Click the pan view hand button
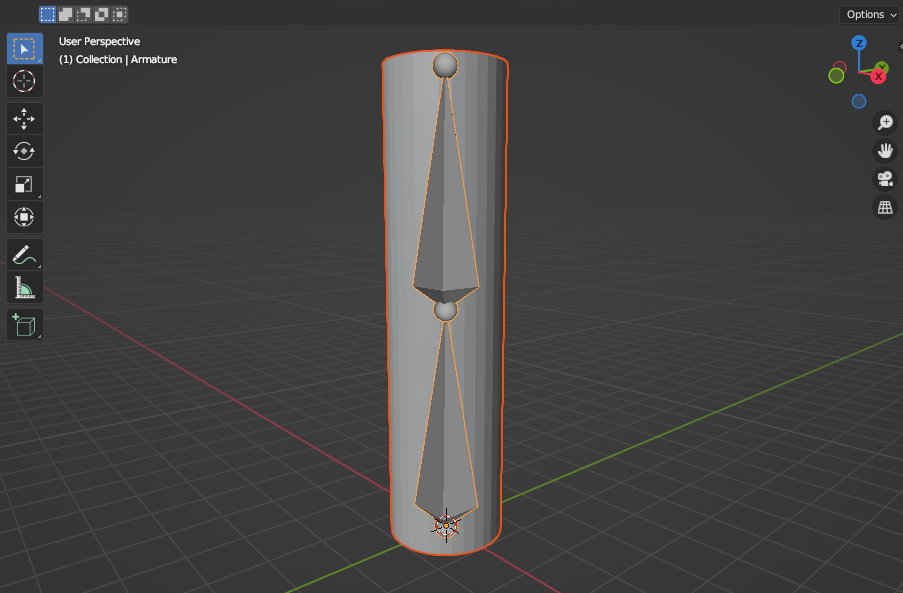 885,151
